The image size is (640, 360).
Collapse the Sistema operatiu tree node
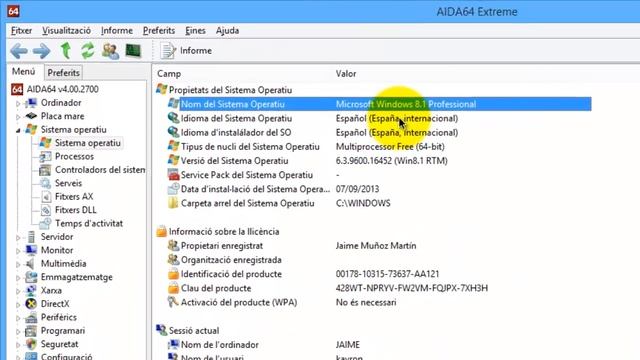click(18, 131)
